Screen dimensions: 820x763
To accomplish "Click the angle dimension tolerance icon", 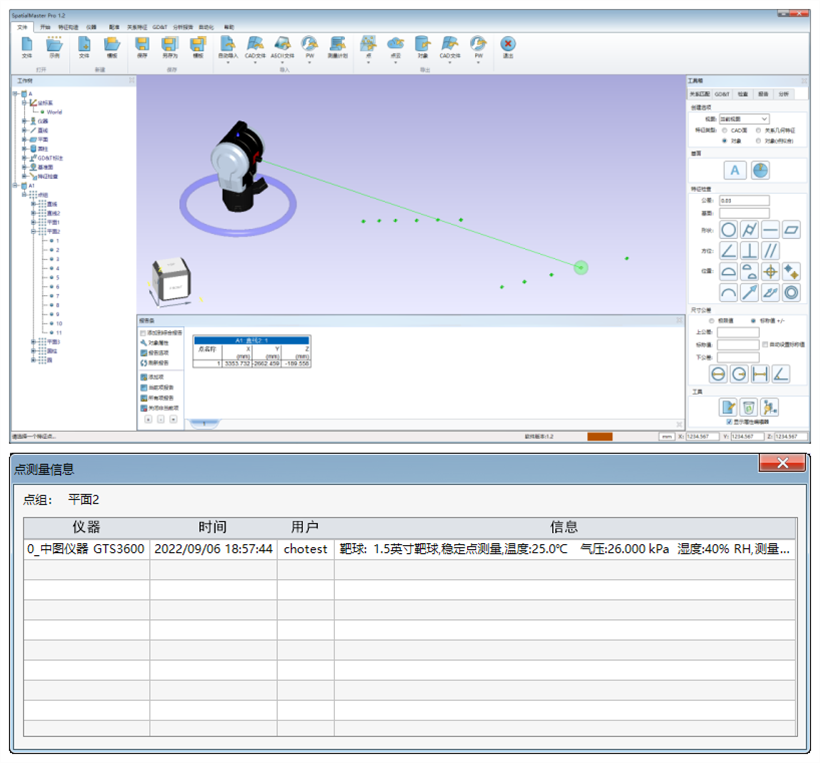I will tap(780, 373).
